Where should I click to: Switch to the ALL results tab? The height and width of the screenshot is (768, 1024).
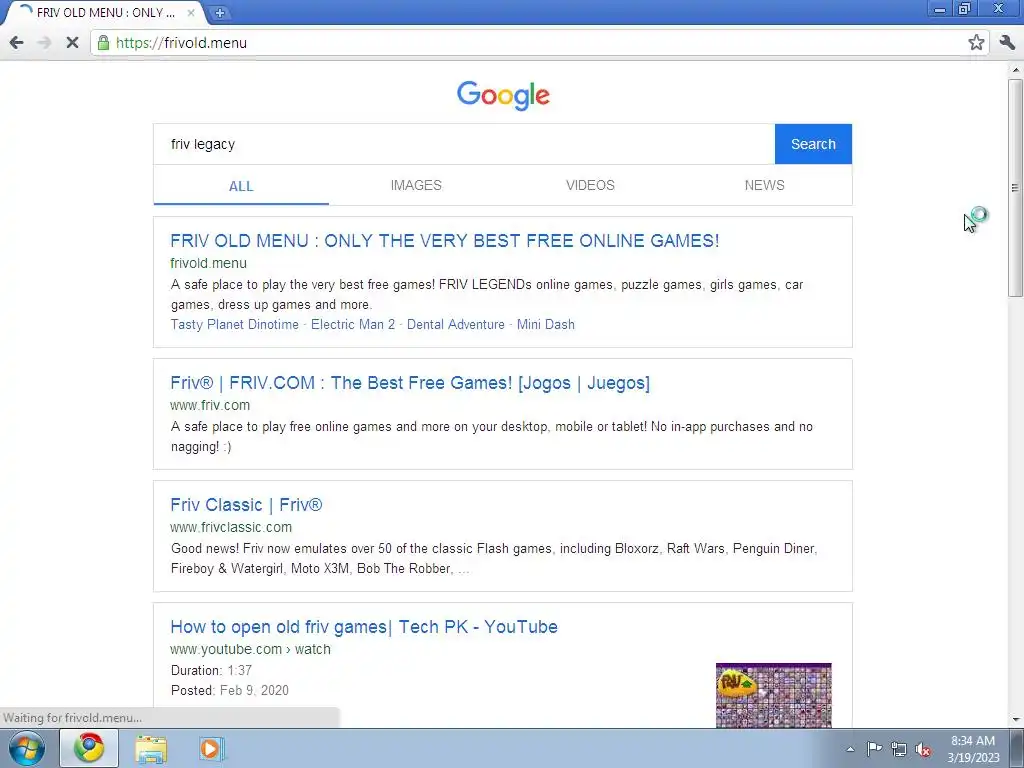pyautogui.click(x=241, y=186)
